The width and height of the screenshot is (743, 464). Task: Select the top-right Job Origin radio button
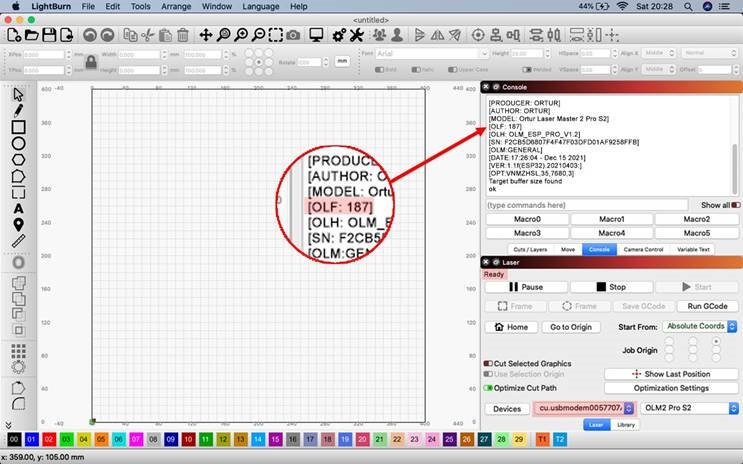pyautogui.click(x=716, y=341)
